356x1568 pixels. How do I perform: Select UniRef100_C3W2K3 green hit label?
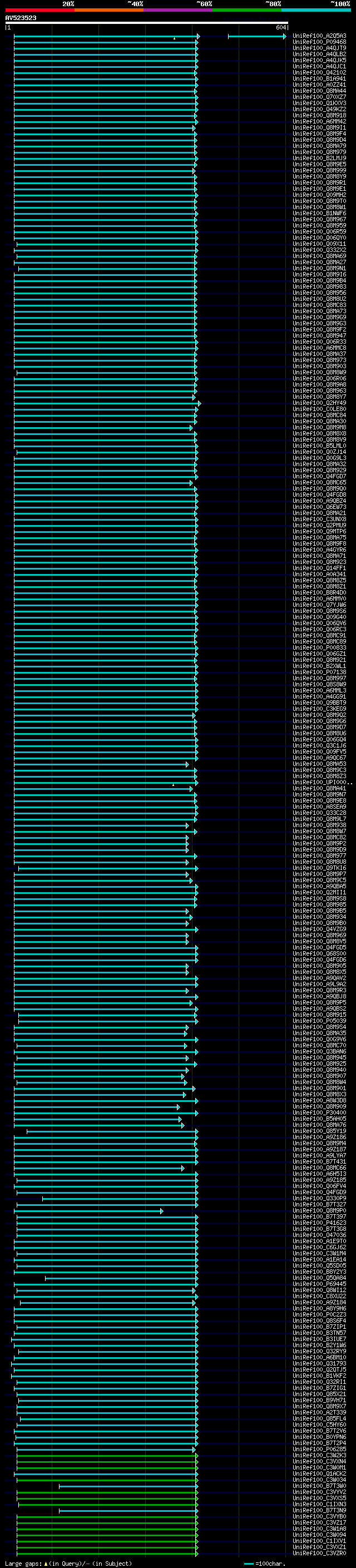pyautogui.click(x=319, y=1456)
